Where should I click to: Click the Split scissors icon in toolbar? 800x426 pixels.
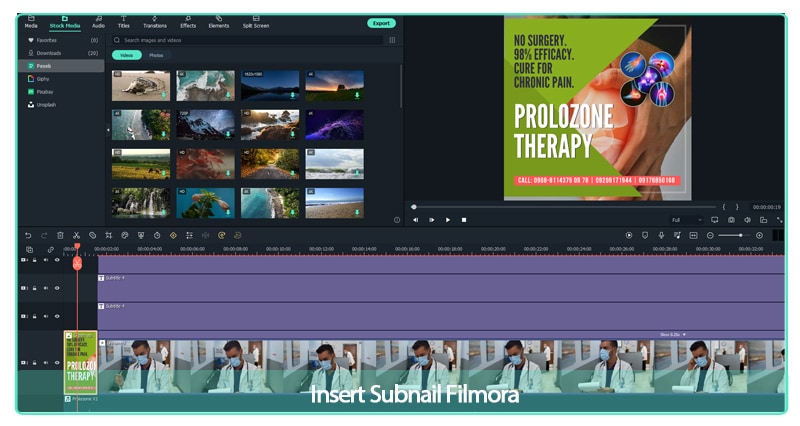pos(77,235)
